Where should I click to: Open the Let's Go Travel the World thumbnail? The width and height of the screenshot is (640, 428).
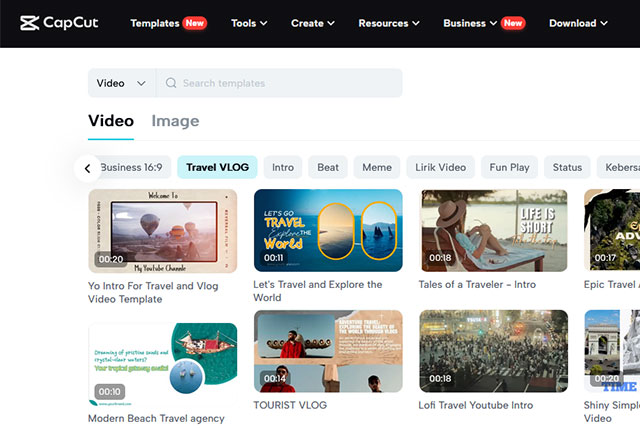pyautogui.click(x=328, y=230)
